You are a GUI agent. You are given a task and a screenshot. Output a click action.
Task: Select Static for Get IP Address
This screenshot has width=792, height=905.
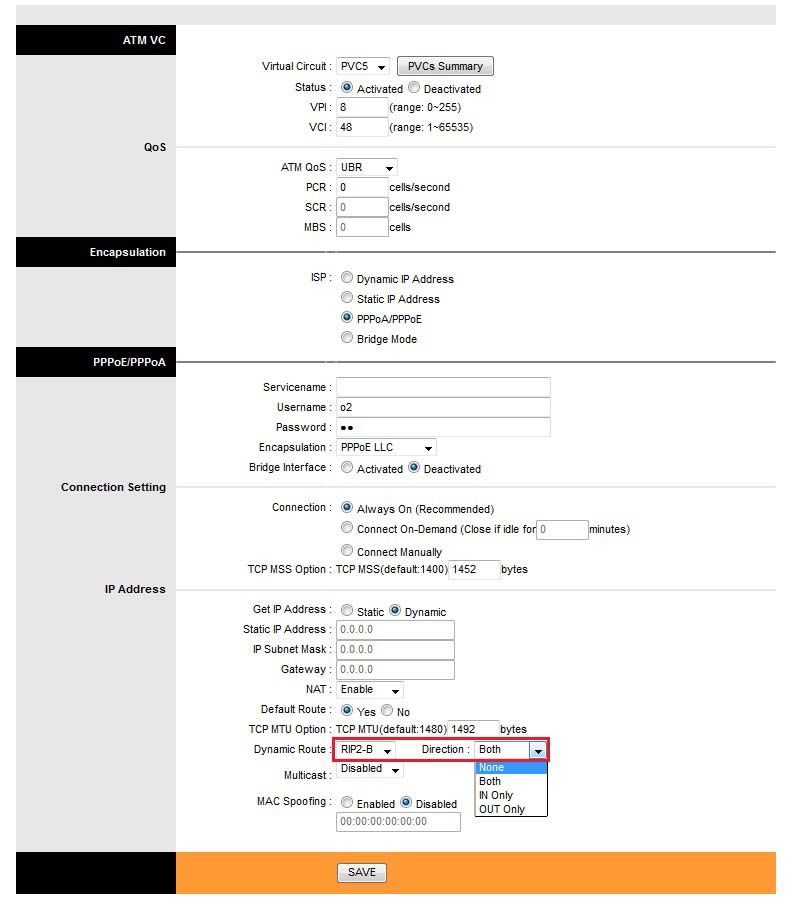pyautogui.click(x=346, y=610)
